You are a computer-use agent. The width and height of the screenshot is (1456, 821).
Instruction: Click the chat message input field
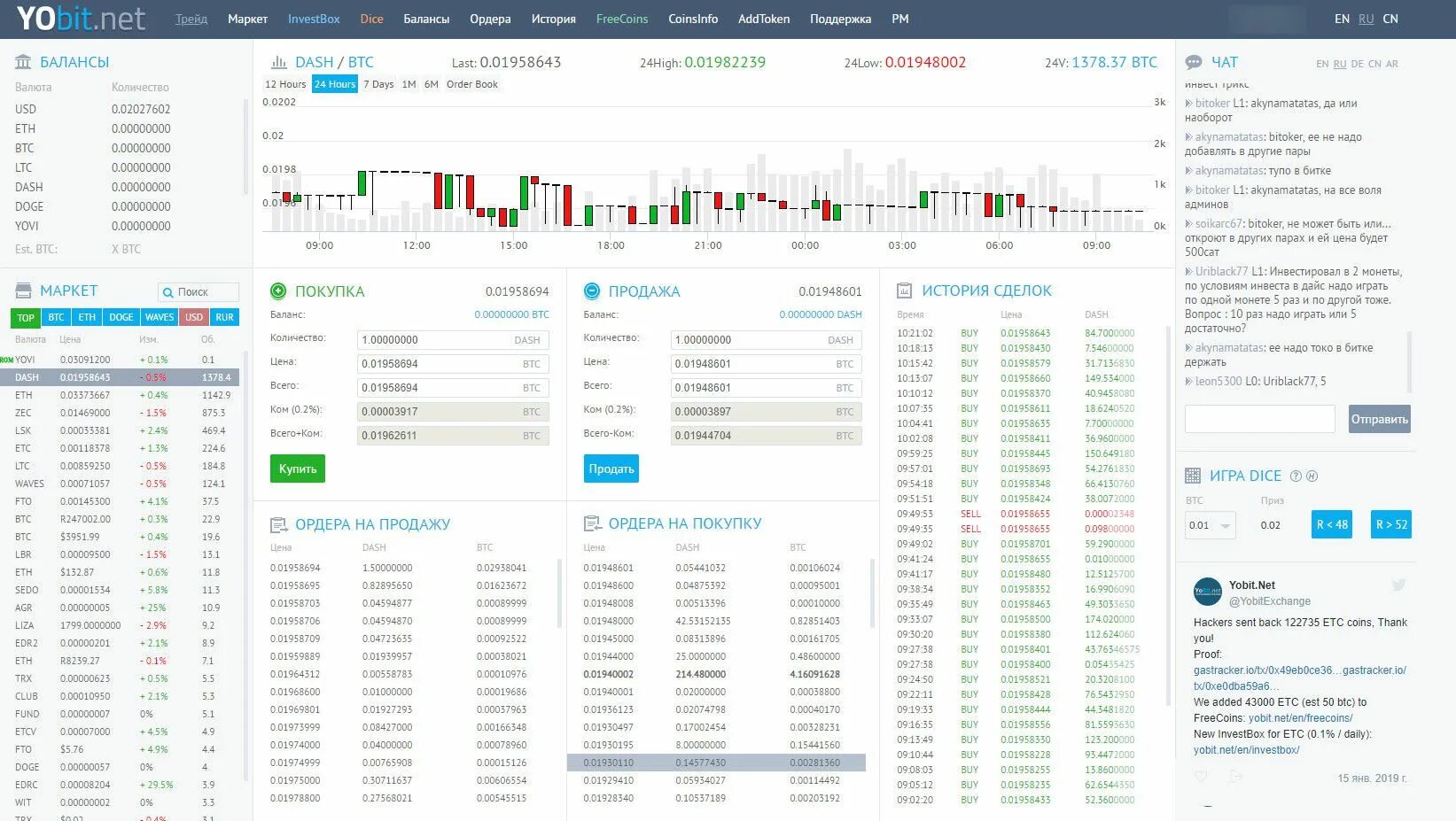coord(1259,418)
